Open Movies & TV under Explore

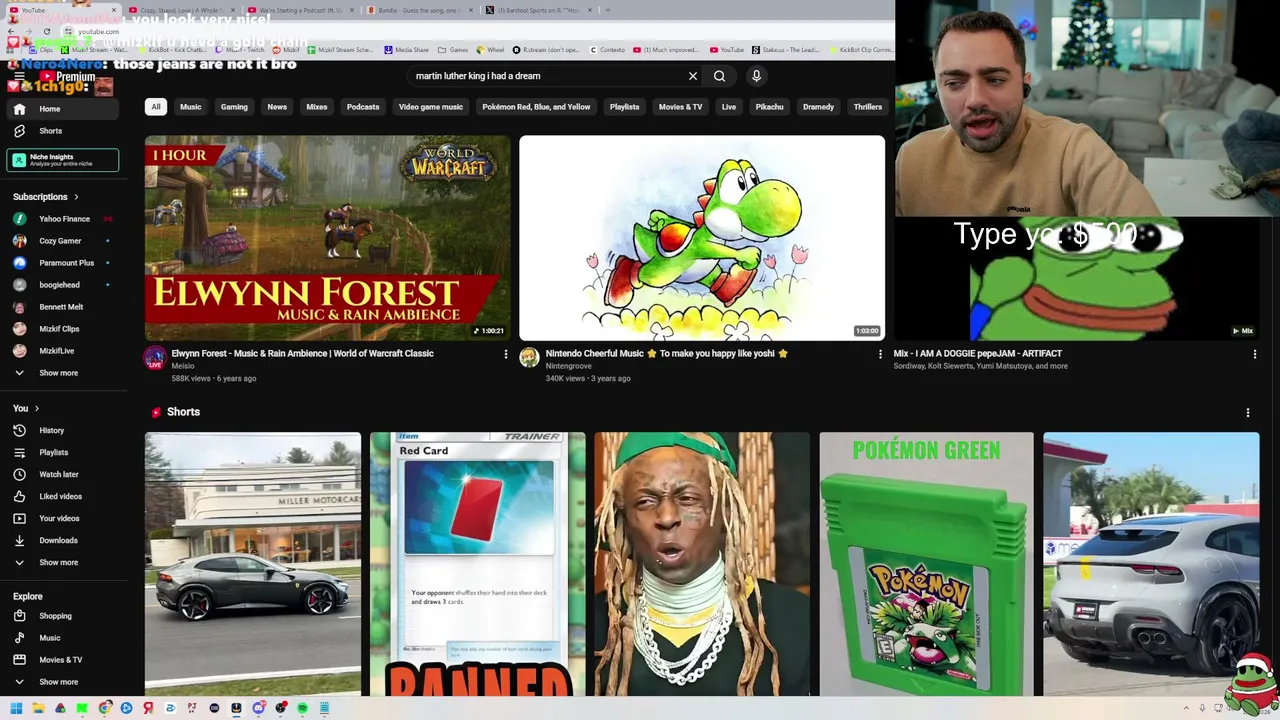tap(62, 660)
